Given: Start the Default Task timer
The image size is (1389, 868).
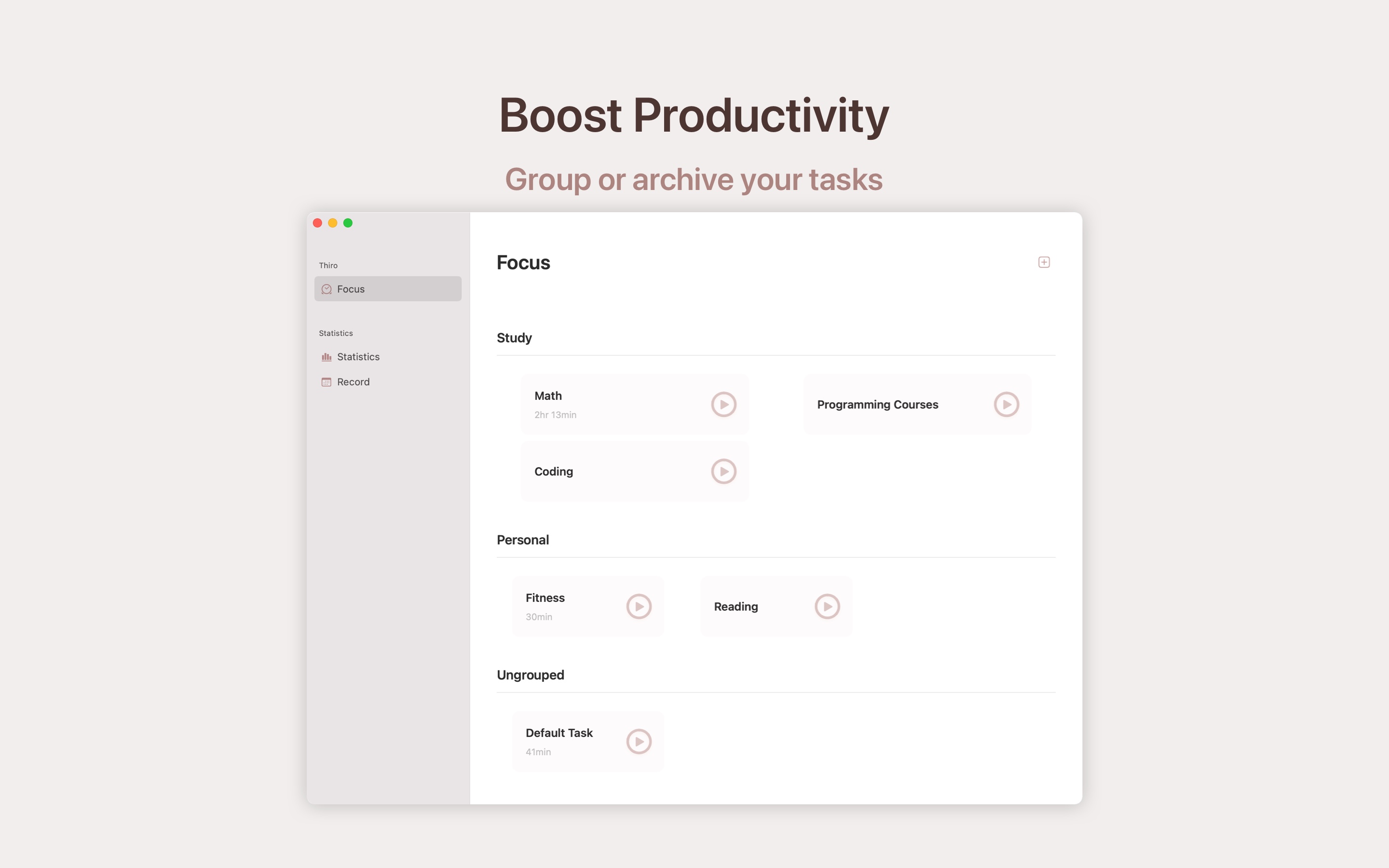Looking at the screenshot, I should point(638,741).
